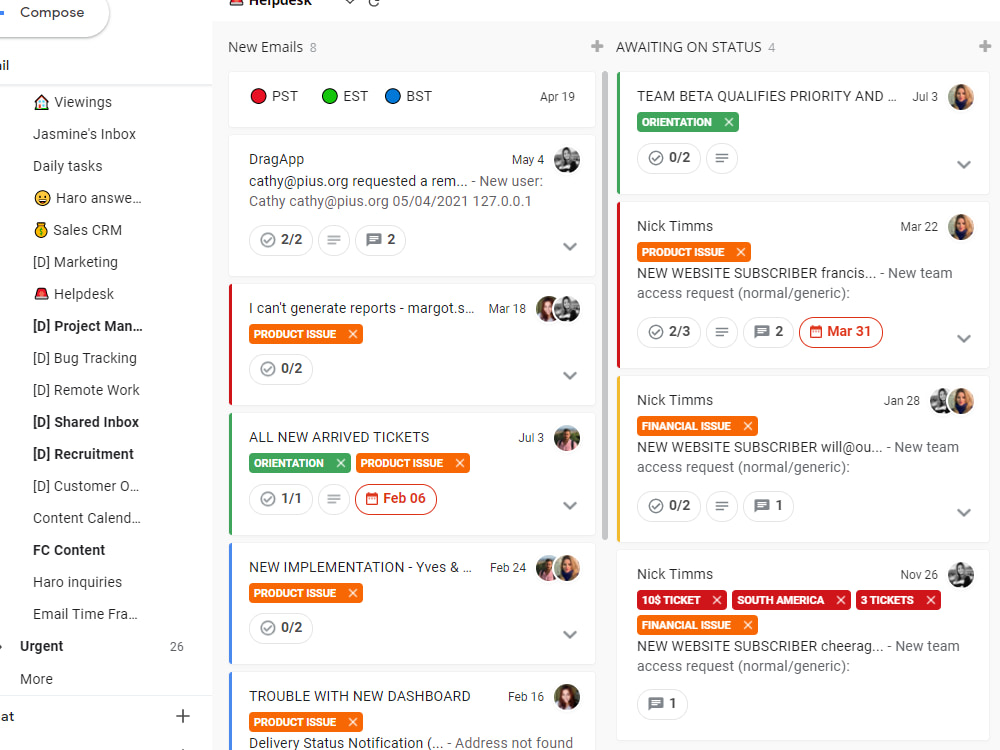This screenshot has width=1000, height=750.
Task: Open Sales CRM board
Action: [x=78, y=230]
